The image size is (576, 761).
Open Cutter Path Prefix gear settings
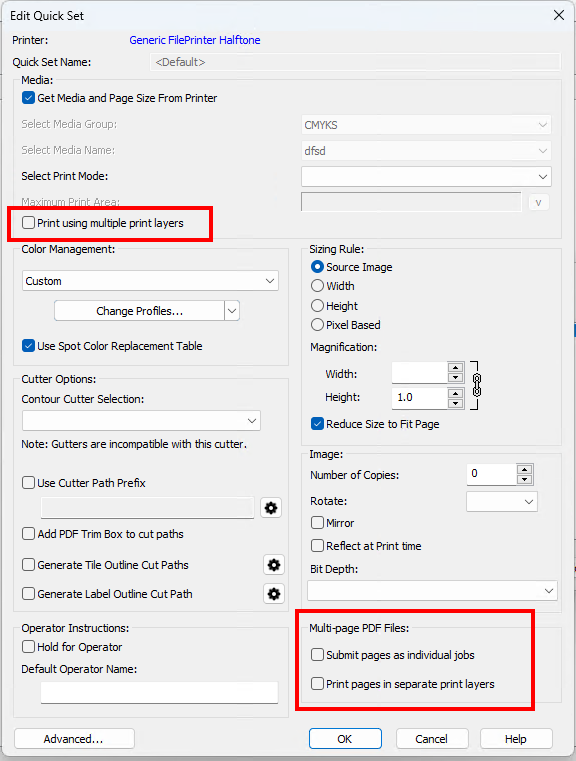tap(271, 508)
